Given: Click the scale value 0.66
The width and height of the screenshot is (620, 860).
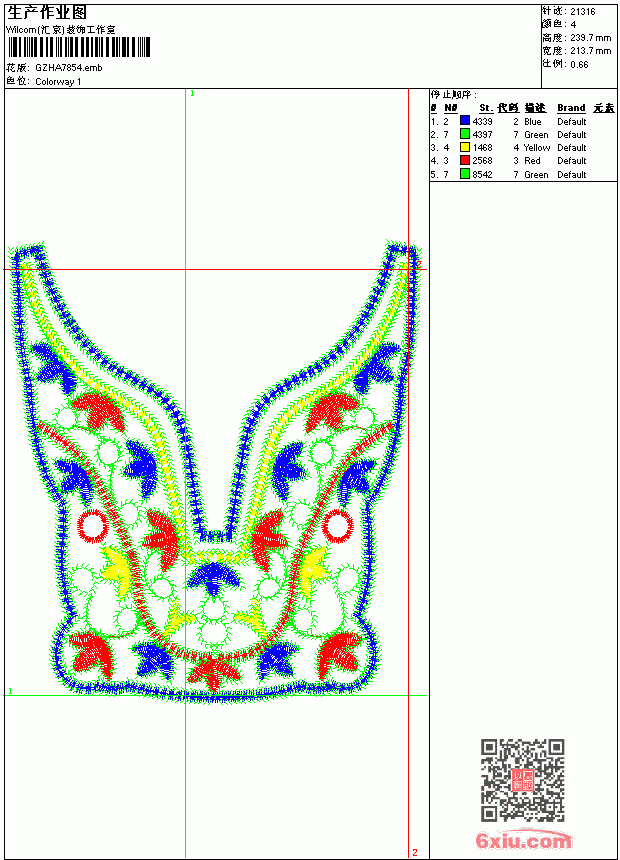Looking at the screenshot, I should (579, 64).
